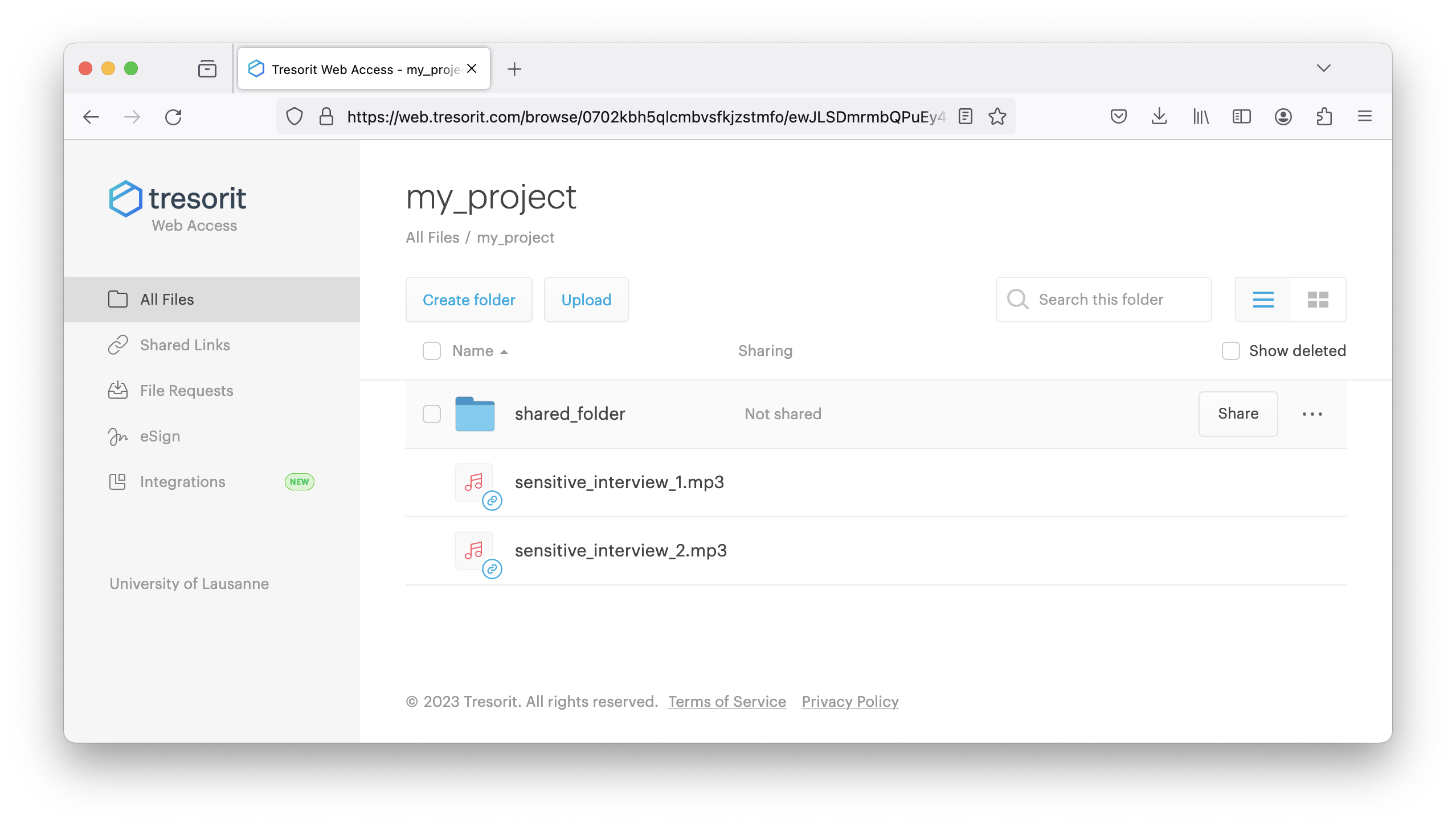Viewport: 1456px width, 827px height.
Task: Open Shared Links in sidebar
Action: point(185,345)
